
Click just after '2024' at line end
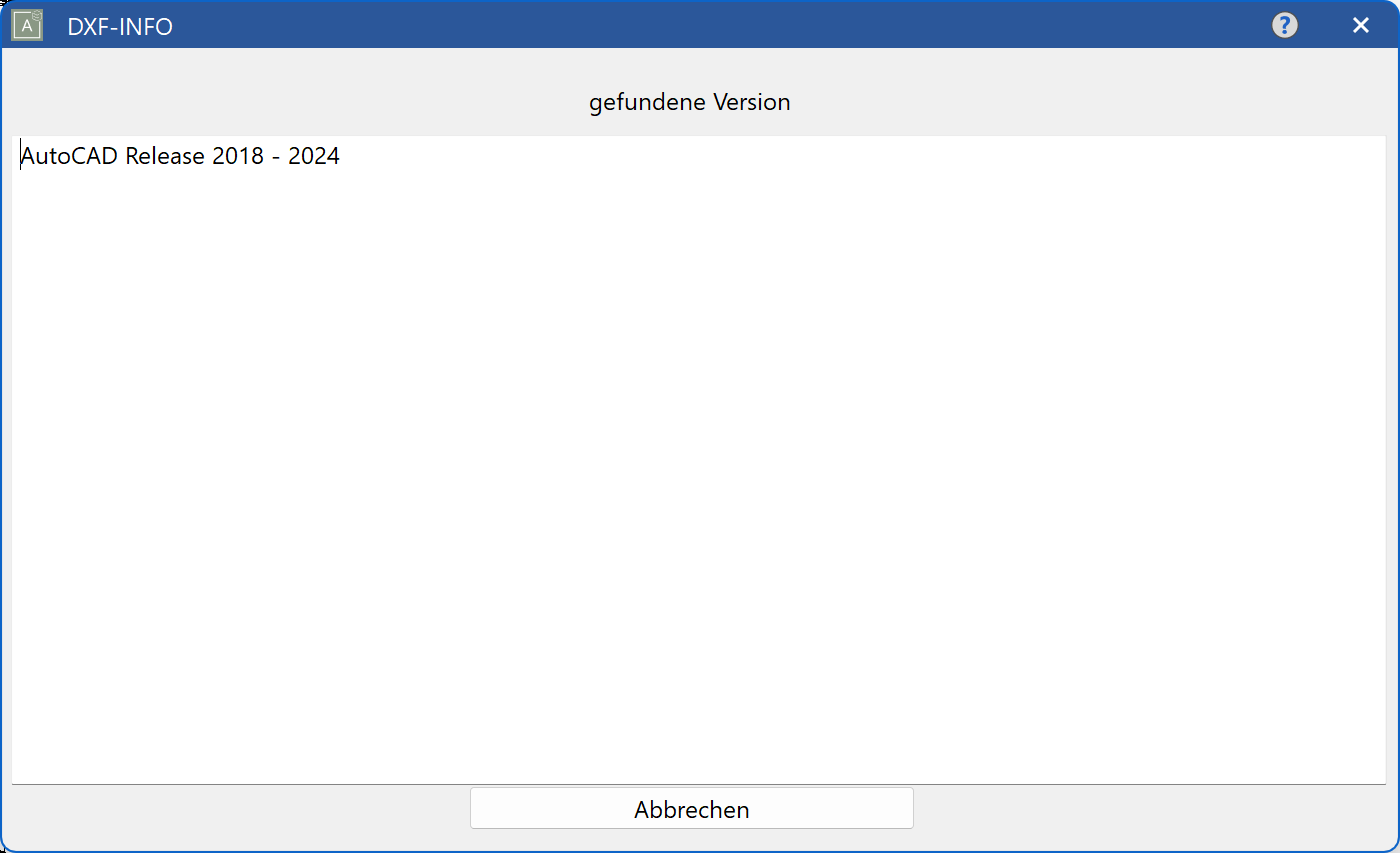(342, 156)
